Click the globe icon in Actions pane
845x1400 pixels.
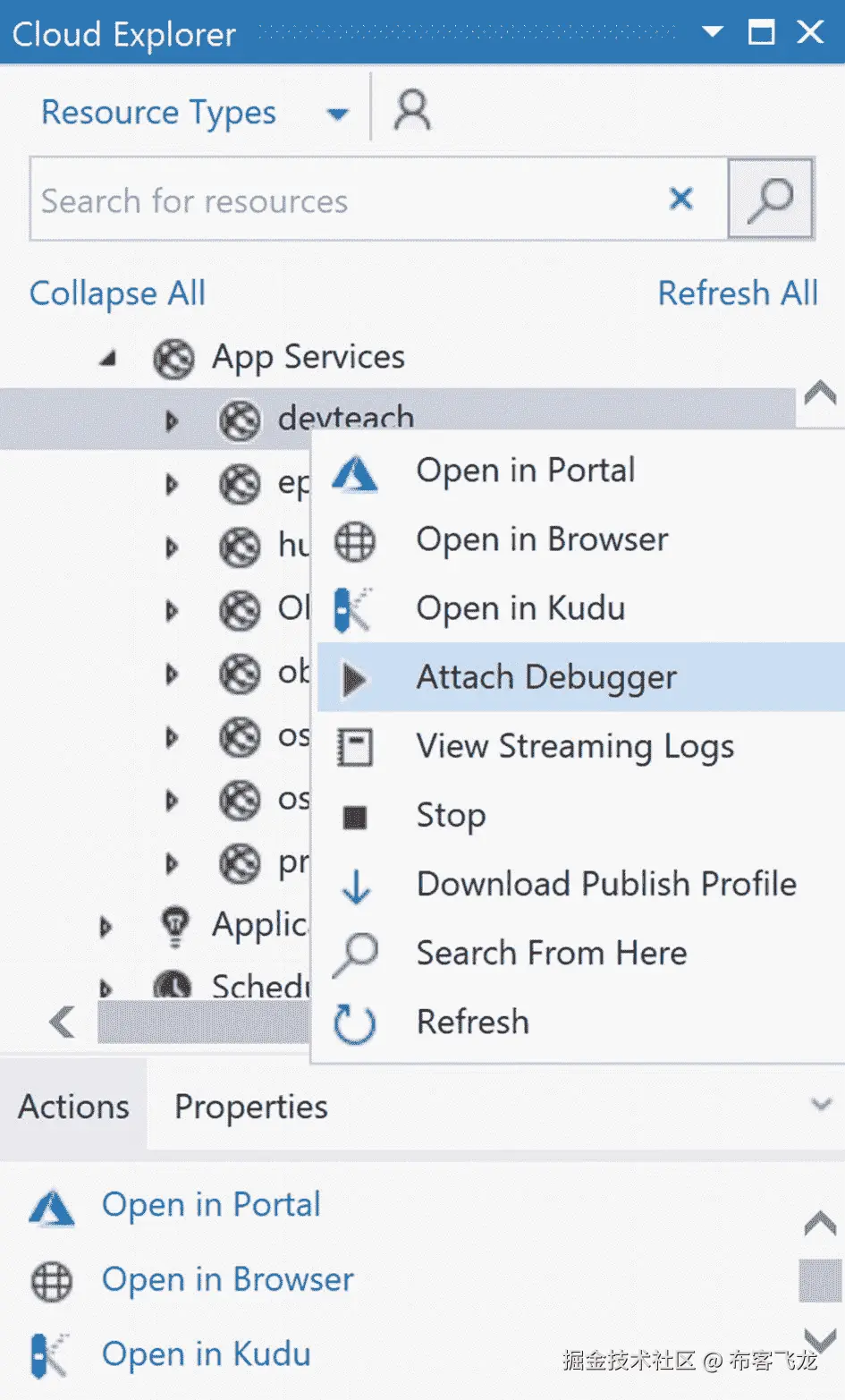[x=52, y=1281]
